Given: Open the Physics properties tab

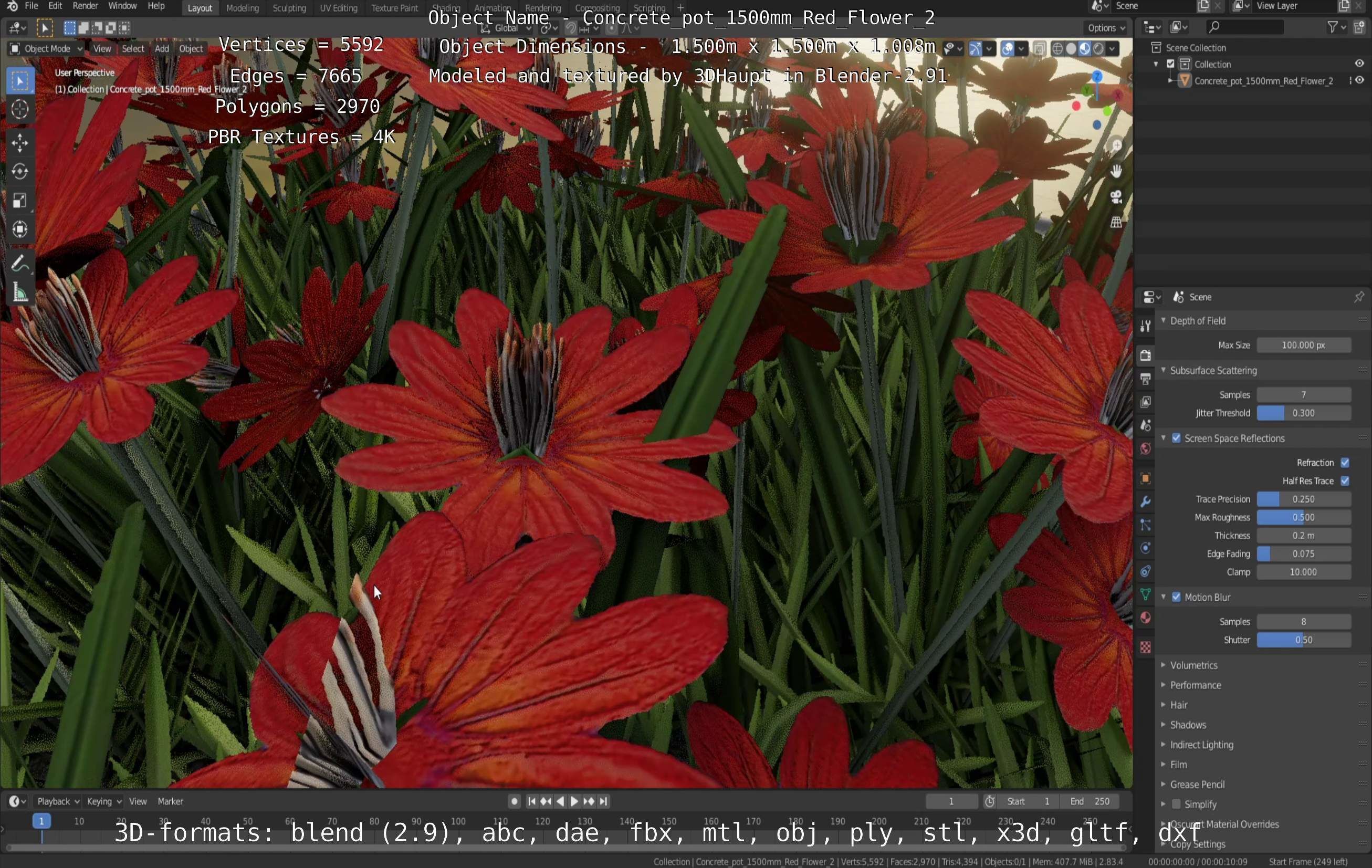Looking at the screenshot, I should pyautogui.click(x=1145, y=548).
